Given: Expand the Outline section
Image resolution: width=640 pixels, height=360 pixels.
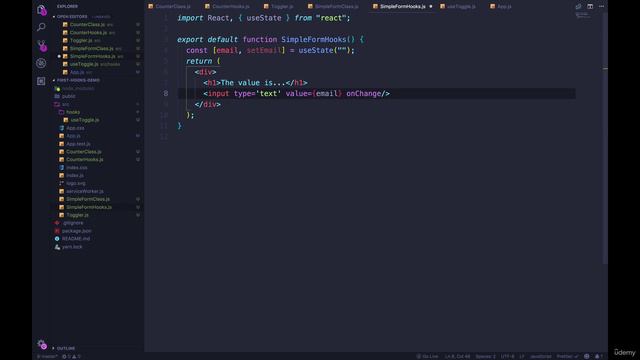Looking at the screenshot, I should (x=66, y=348).
